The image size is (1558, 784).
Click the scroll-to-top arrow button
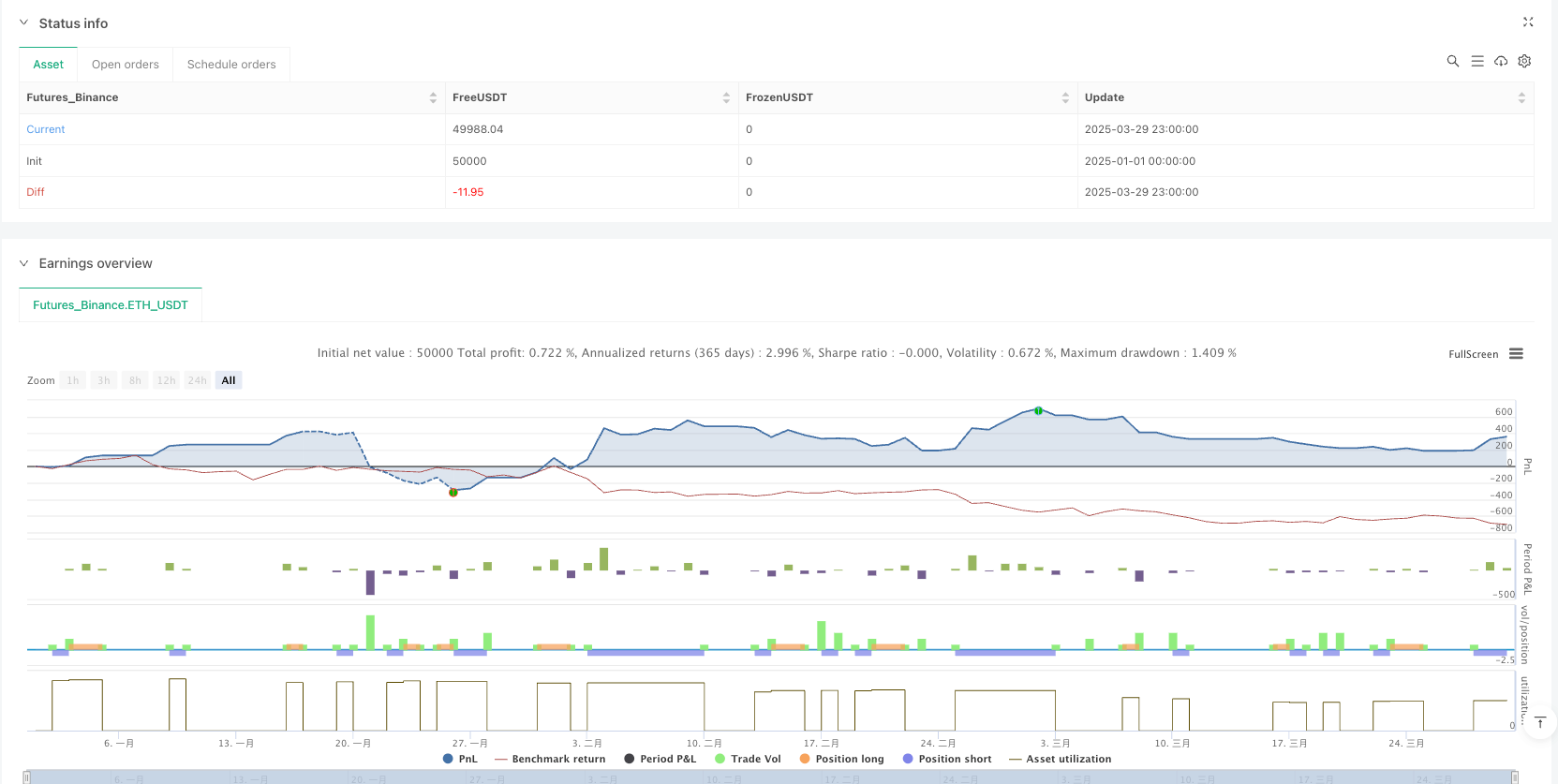[1540, 722]
